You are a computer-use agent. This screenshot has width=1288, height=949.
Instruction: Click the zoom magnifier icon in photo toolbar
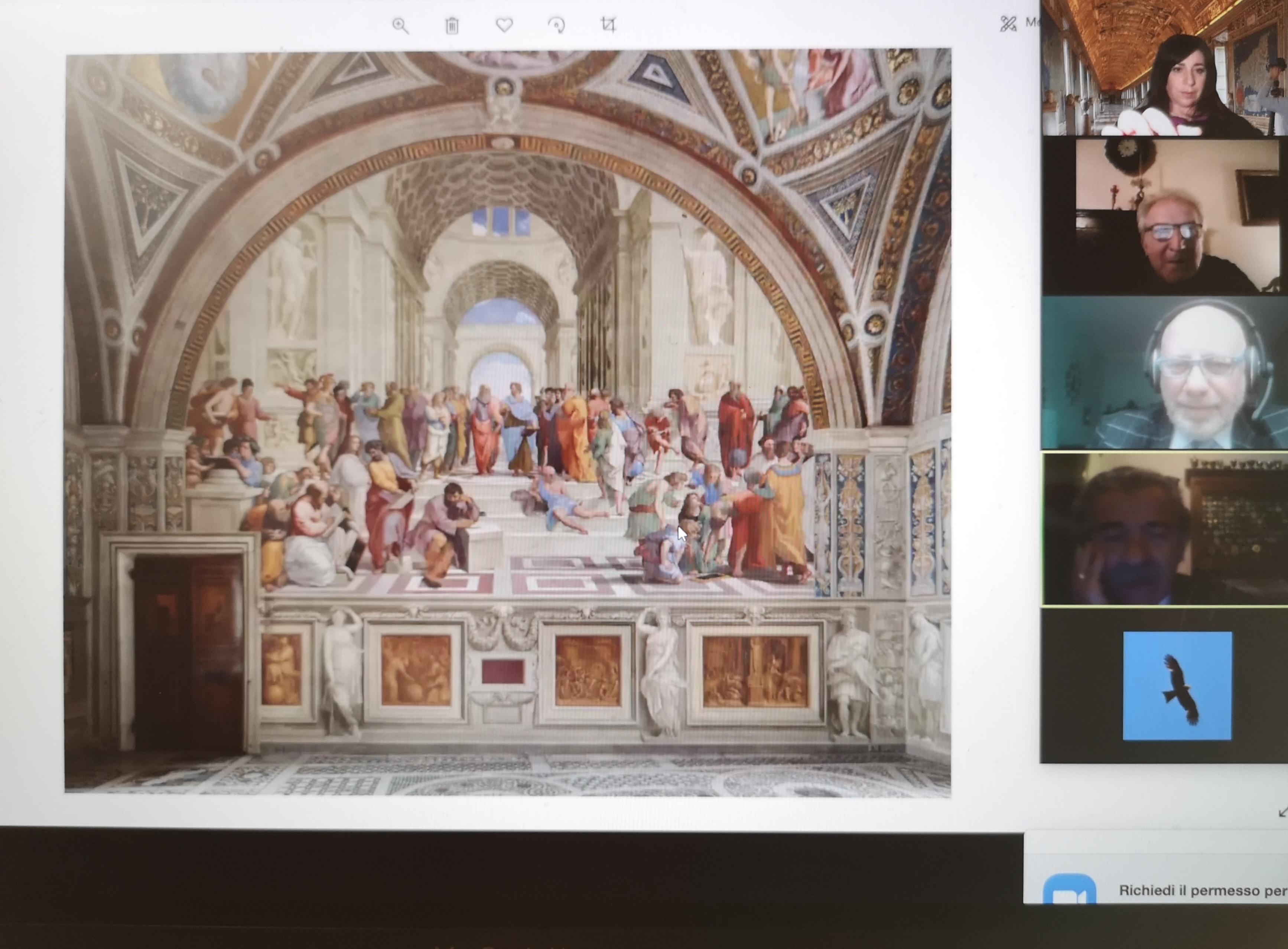[400, 26]
